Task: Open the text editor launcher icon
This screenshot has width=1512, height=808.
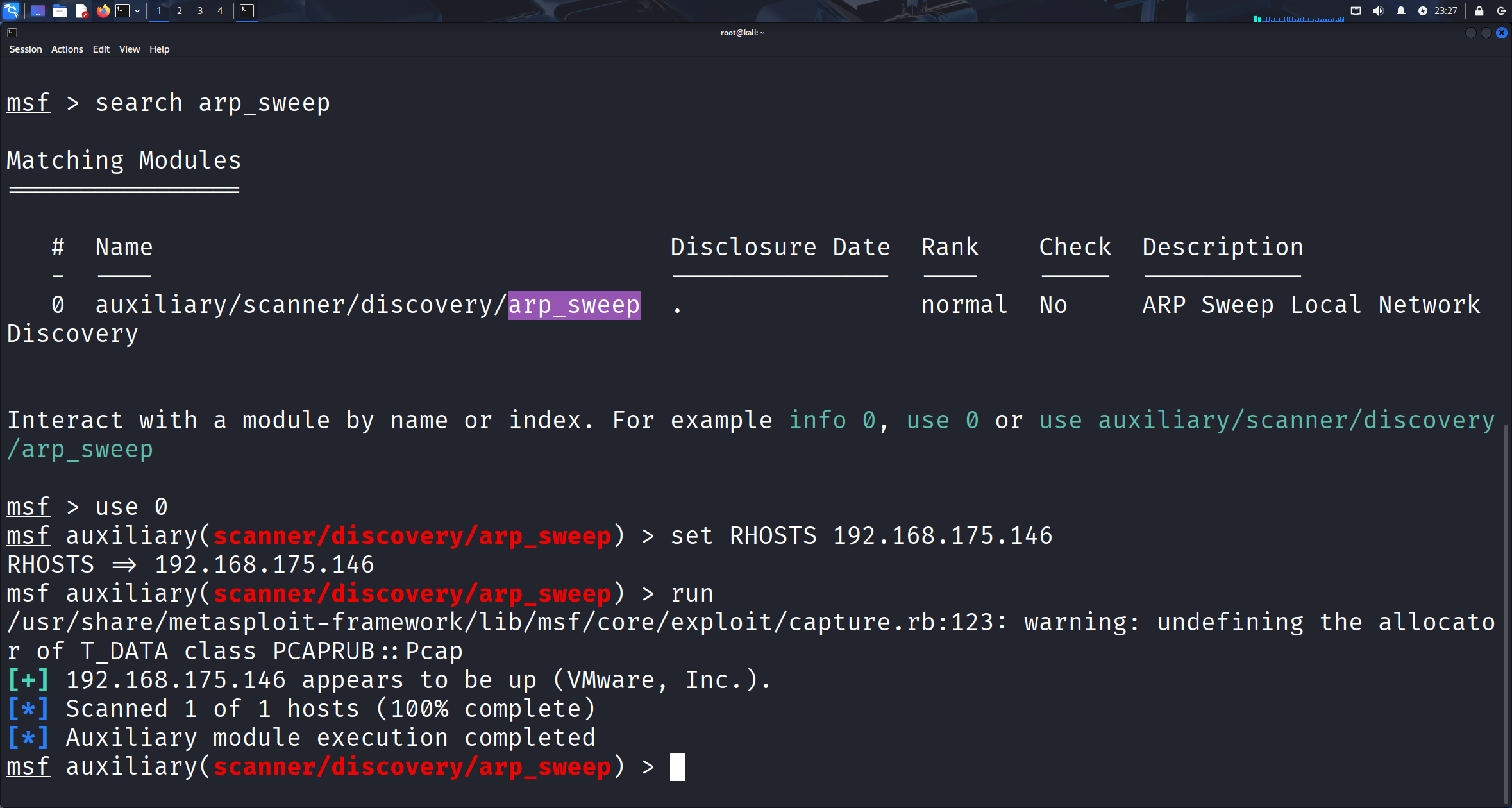Action: [81, 10]
